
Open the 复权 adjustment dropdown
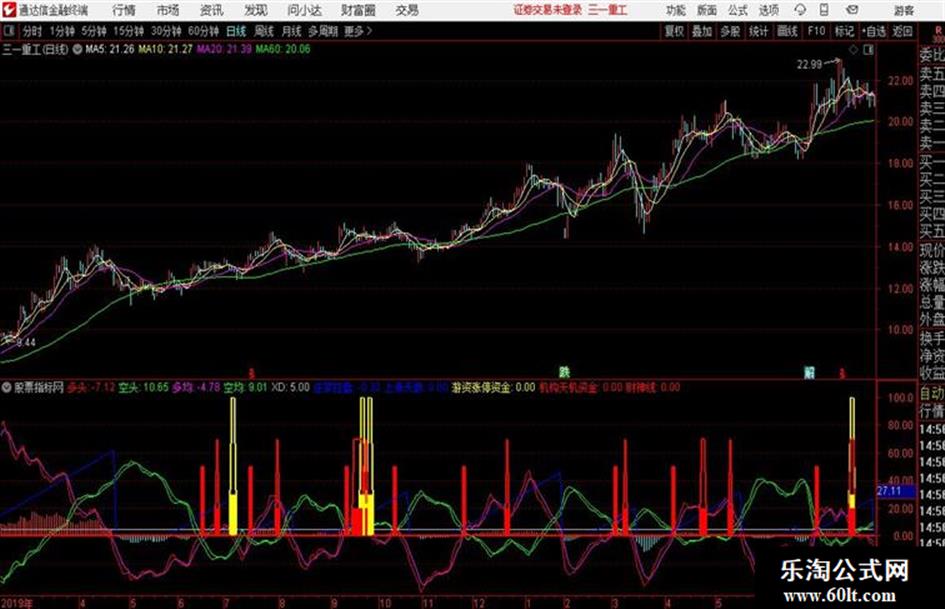point(674,31)
